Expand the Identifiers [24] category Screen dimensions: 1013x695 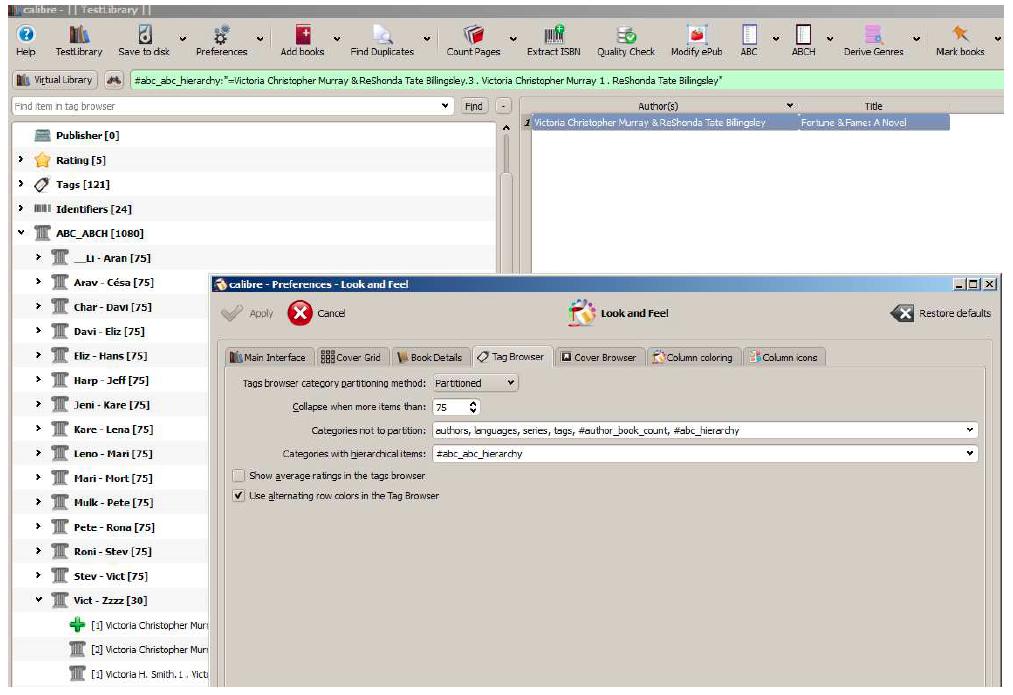point(21,208)
